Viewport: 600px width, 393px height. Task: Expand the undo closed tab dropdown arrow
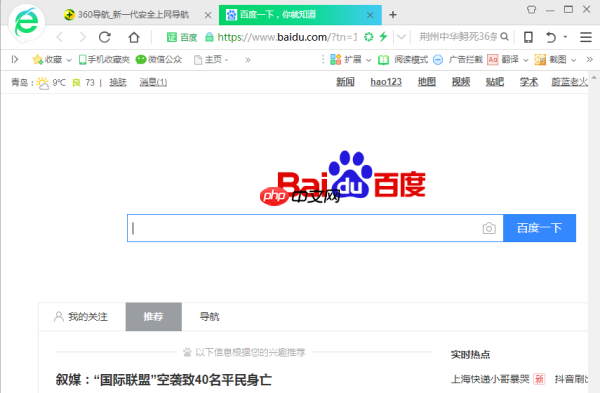565,37
